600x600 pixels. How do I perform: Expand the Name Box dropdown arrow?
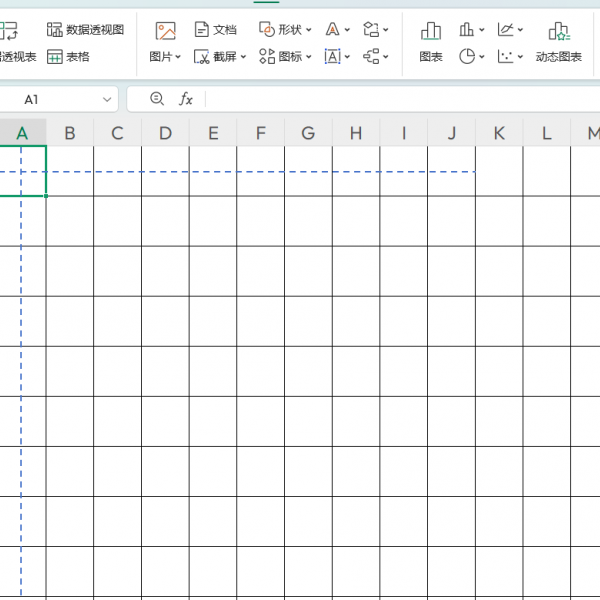(107, 100)
